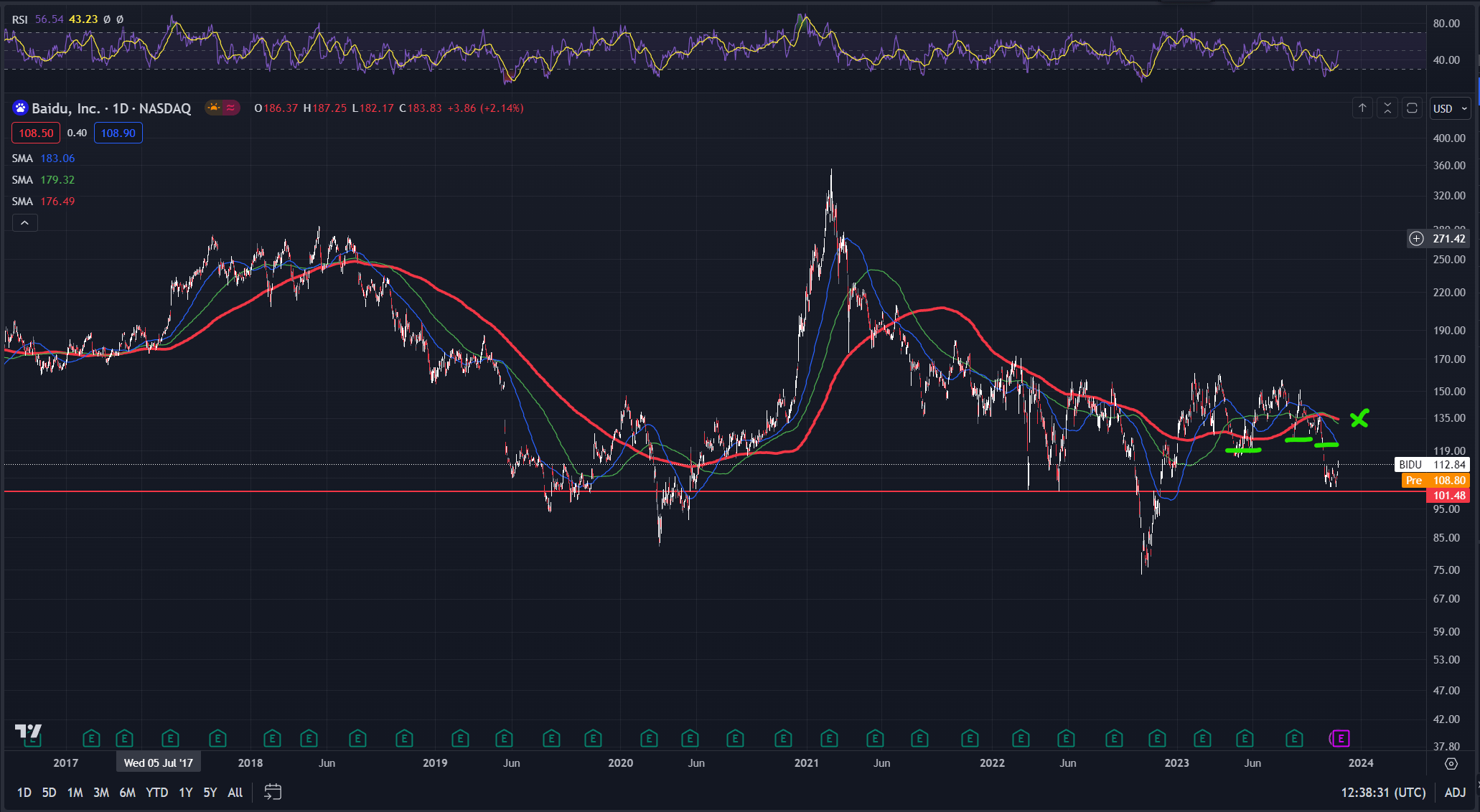Open the Go to date calendar icon
The height and width of the screenshot is (812, 1480).
tap(273, 792)
